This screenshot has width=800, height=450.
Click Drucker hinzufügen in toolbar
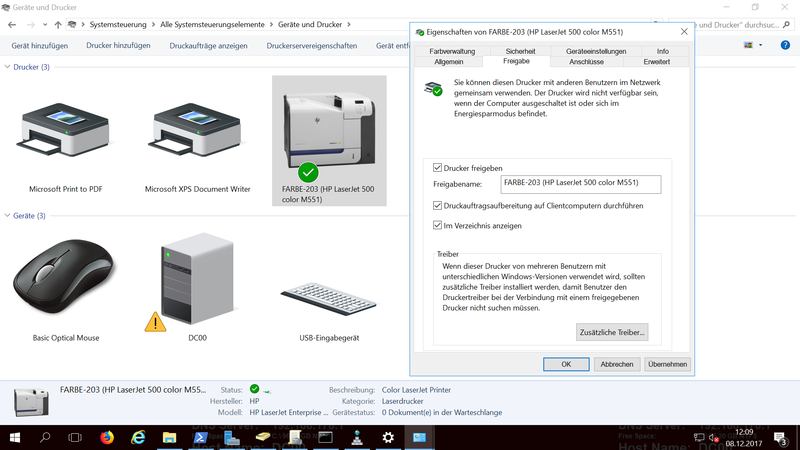[x=118, y=45]
